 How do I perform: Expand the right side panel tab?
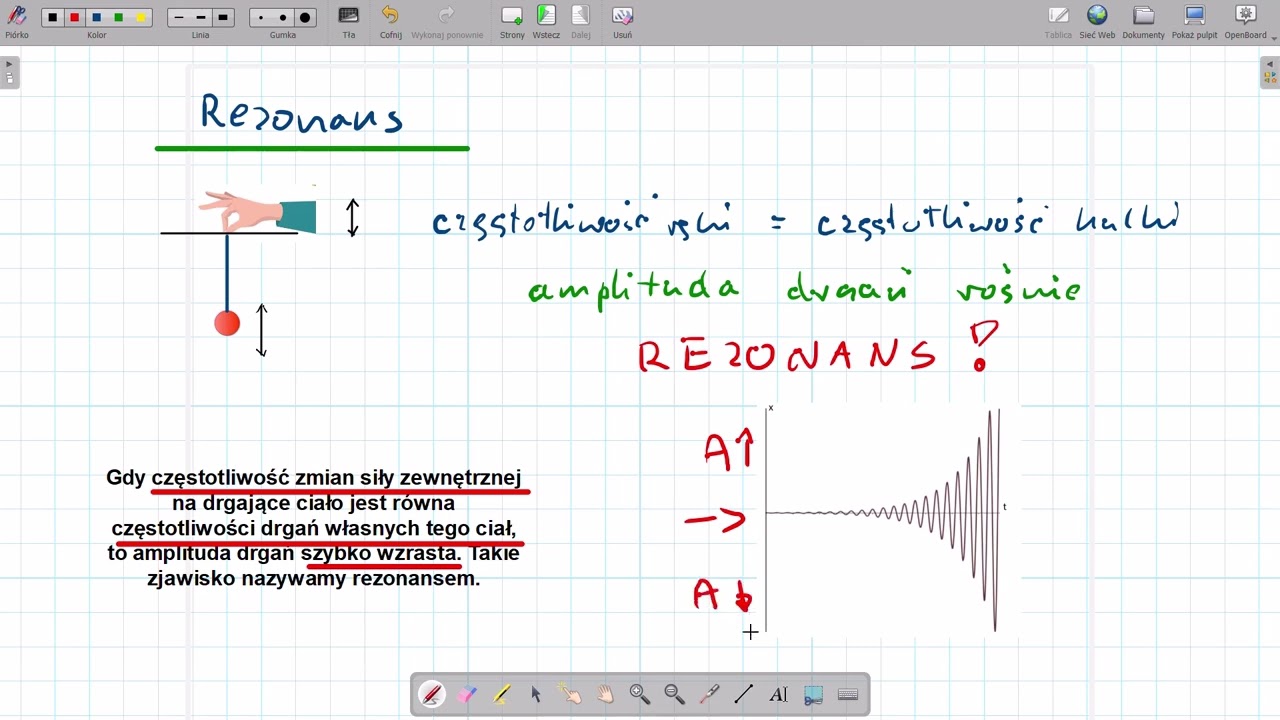[1270, 72]
